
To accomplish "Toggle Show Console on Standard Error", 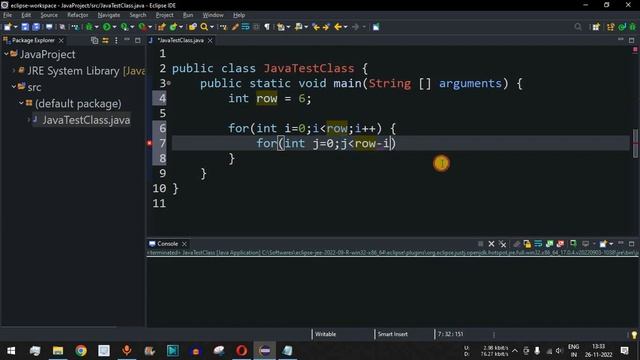I will (x=560, y=244).
